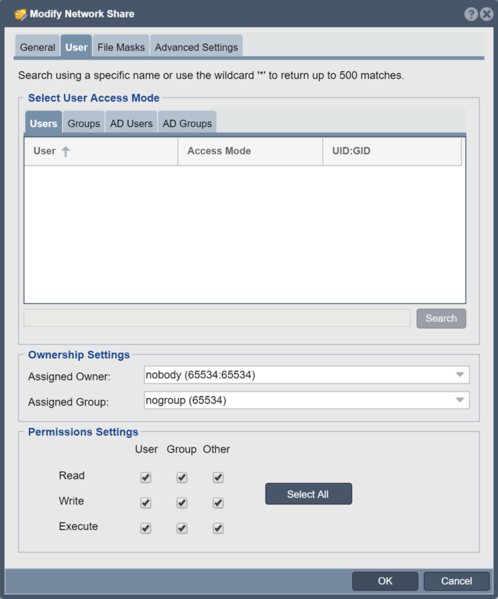Image resolution: width=498 pixels, height=599 pixels.
Task: Toggle Write permission for Other
Action: tap(218, 503)
